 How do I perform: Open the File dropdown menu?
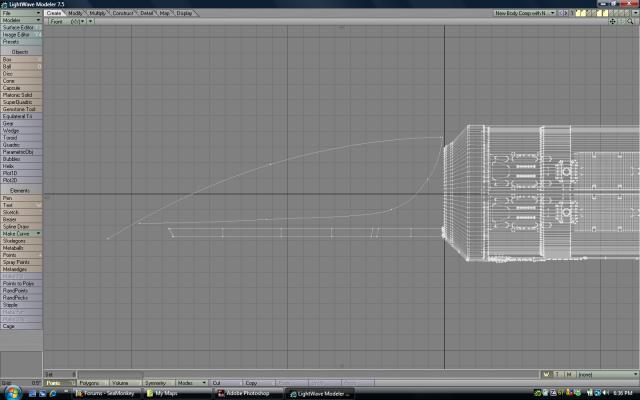[21, 13]
